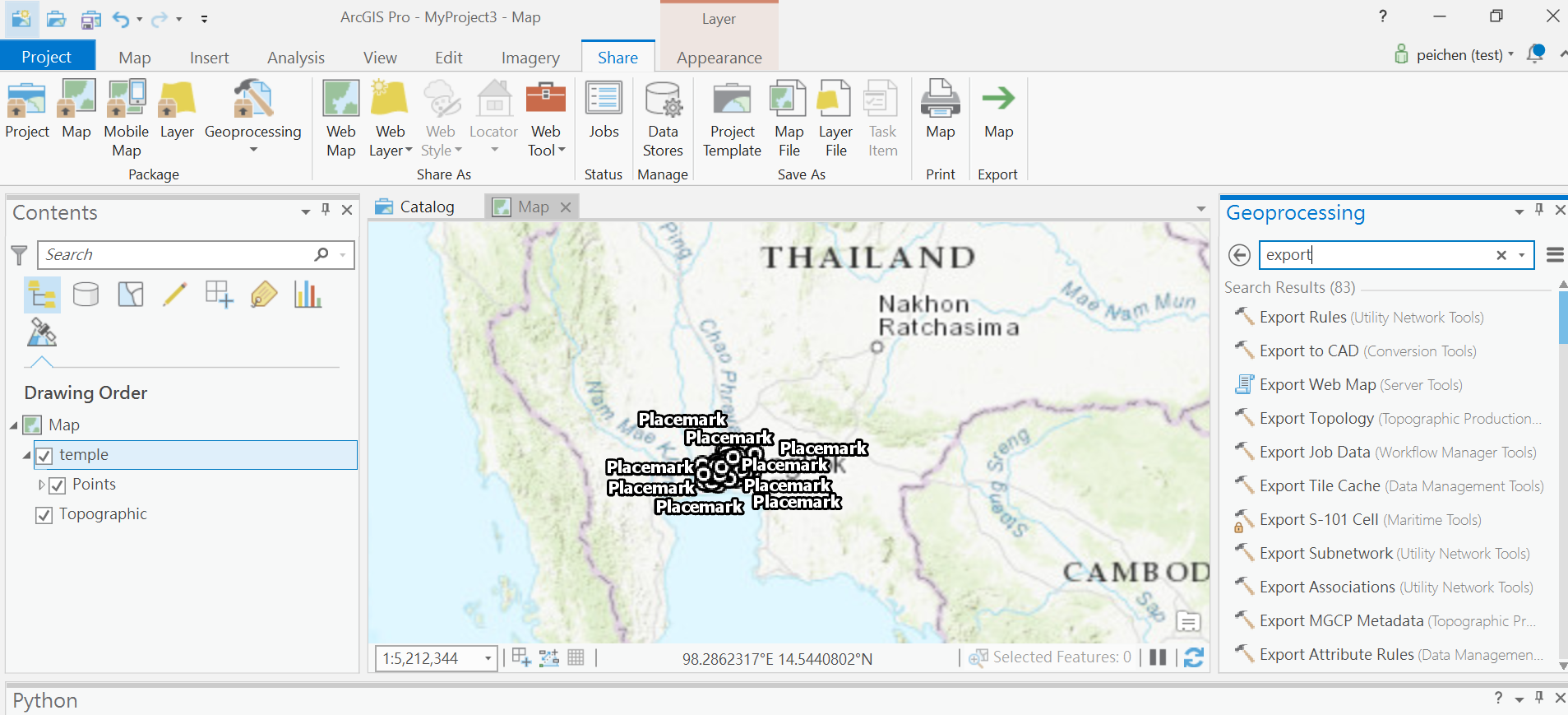1568x715 pixels.
Task: Open the Contents pane options menu
Action: tap(306, 211)
